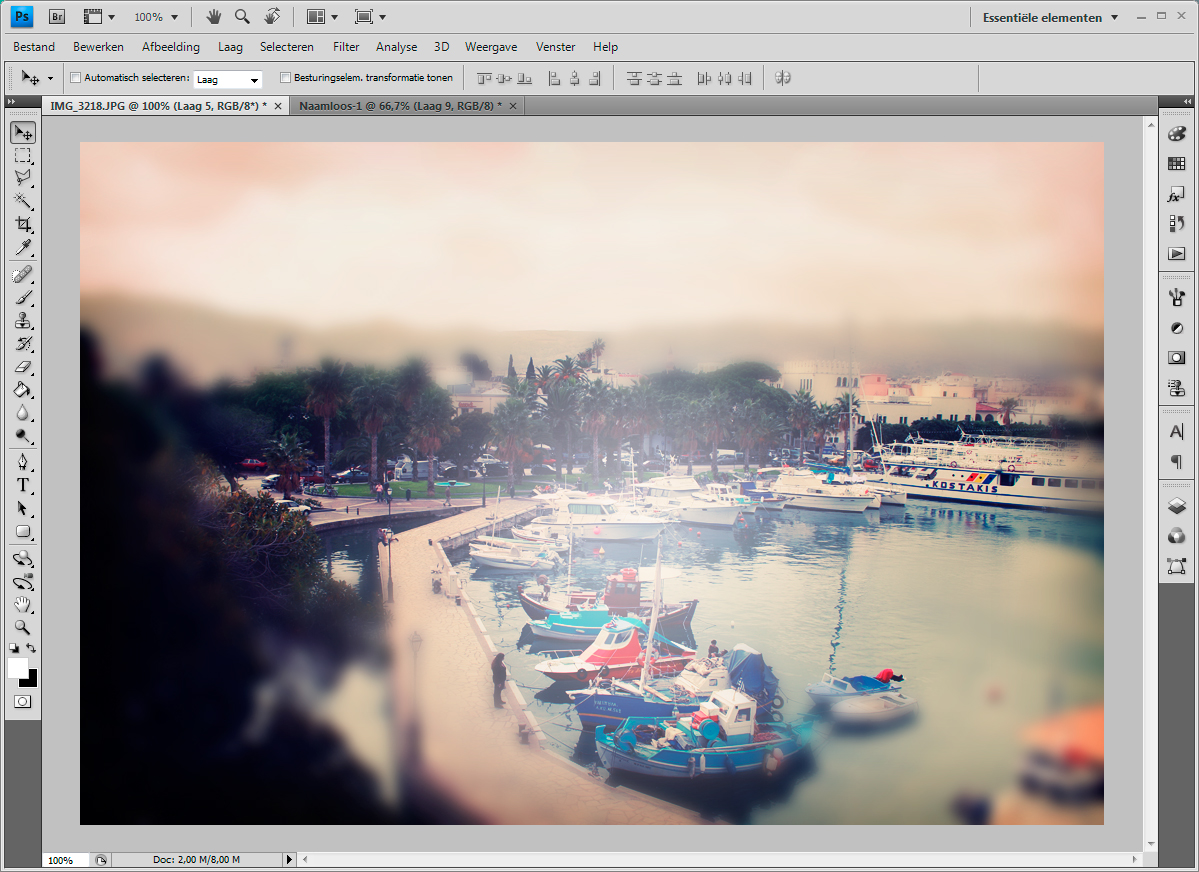Select the Clone Stamp tool

click(23, 320)
